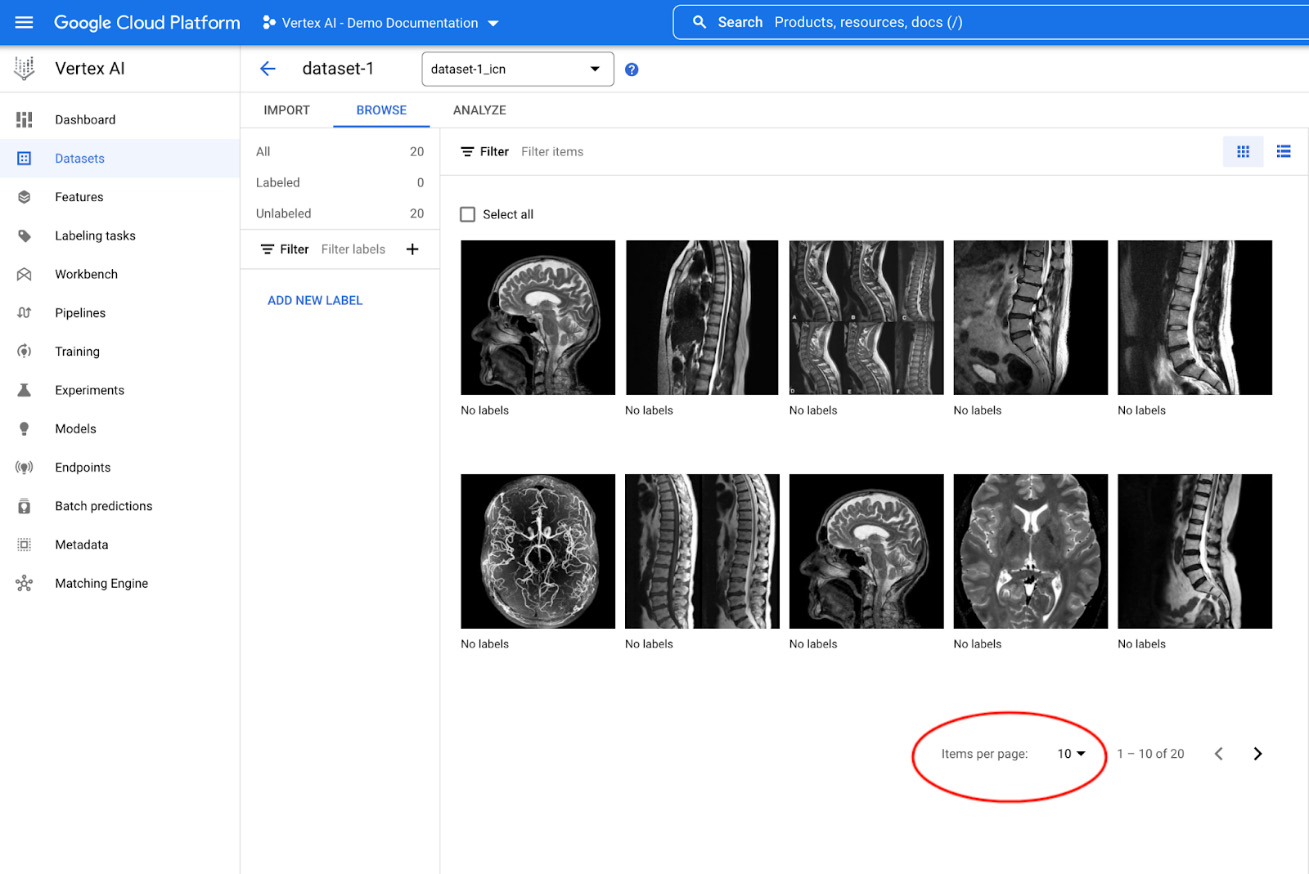
Task: Select the Unlabeled filter row
Action: tap(340, 213)
